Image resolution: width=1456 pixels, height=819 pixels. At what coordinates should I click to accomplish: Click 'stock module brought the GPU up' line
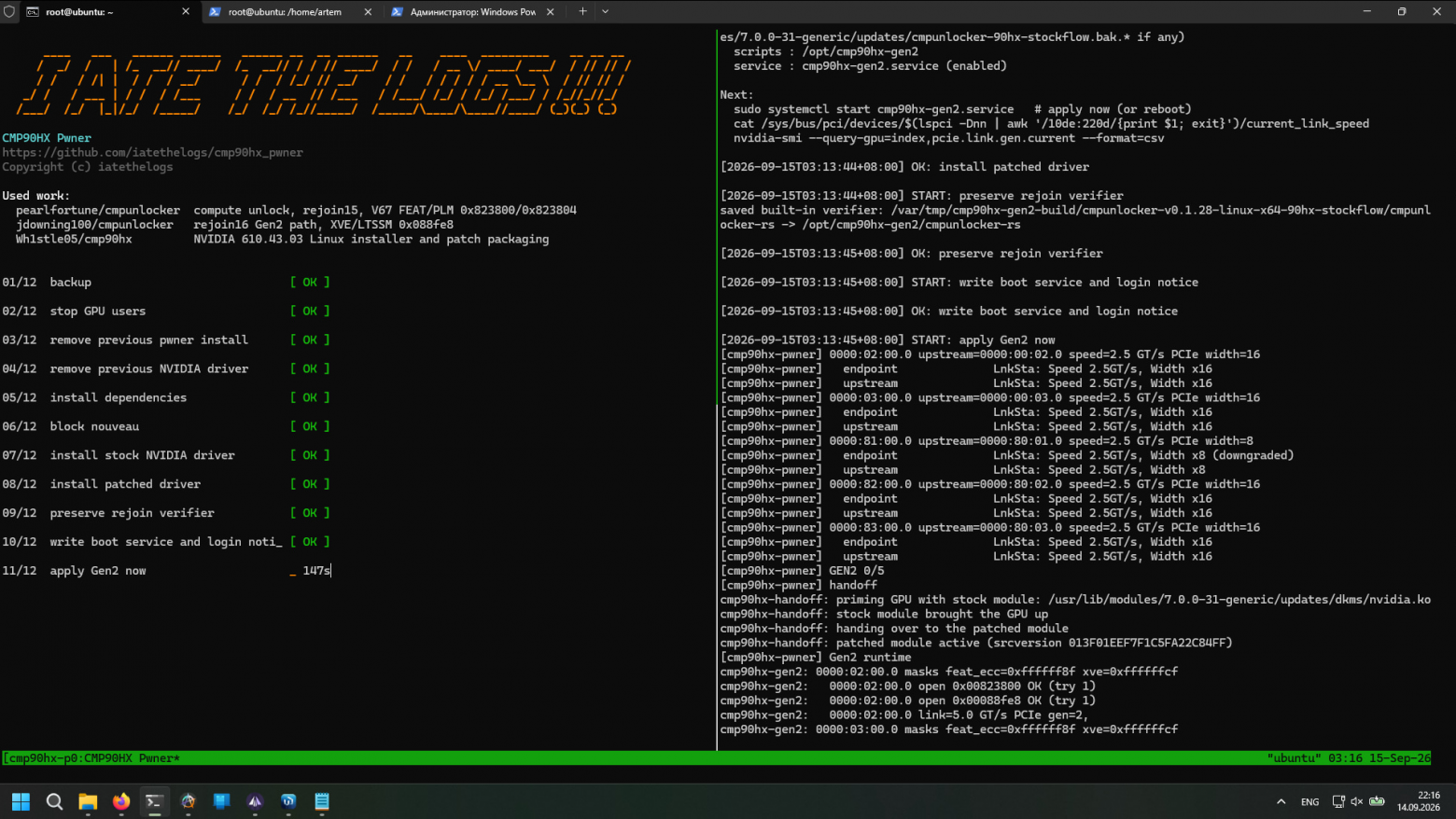(x=884, y=615)
